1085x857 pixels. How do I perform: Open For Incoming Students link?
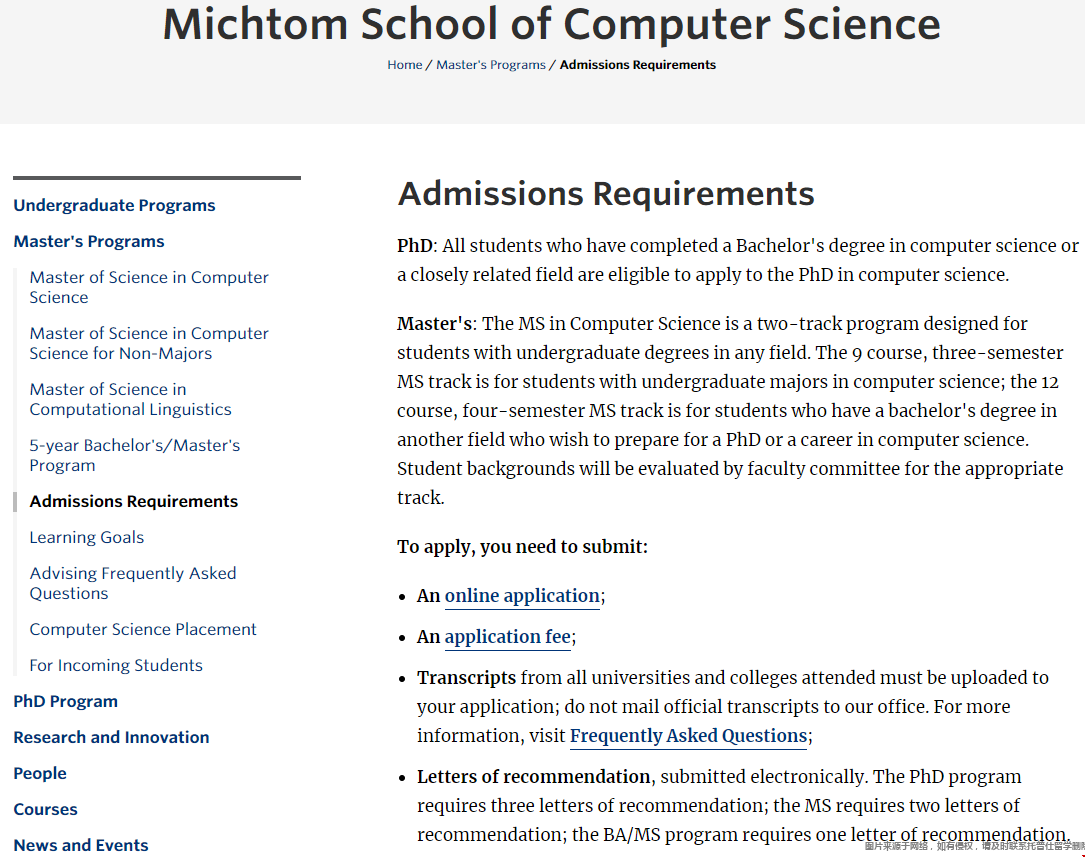click(116, 665)
